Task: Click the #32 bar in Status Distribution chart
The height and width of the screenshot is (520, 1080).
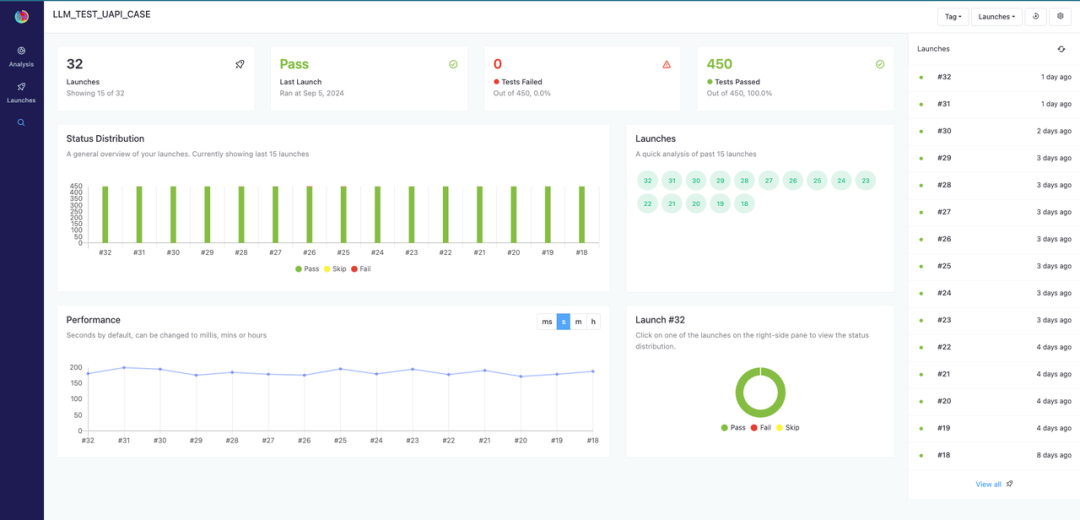Action: 105,214
